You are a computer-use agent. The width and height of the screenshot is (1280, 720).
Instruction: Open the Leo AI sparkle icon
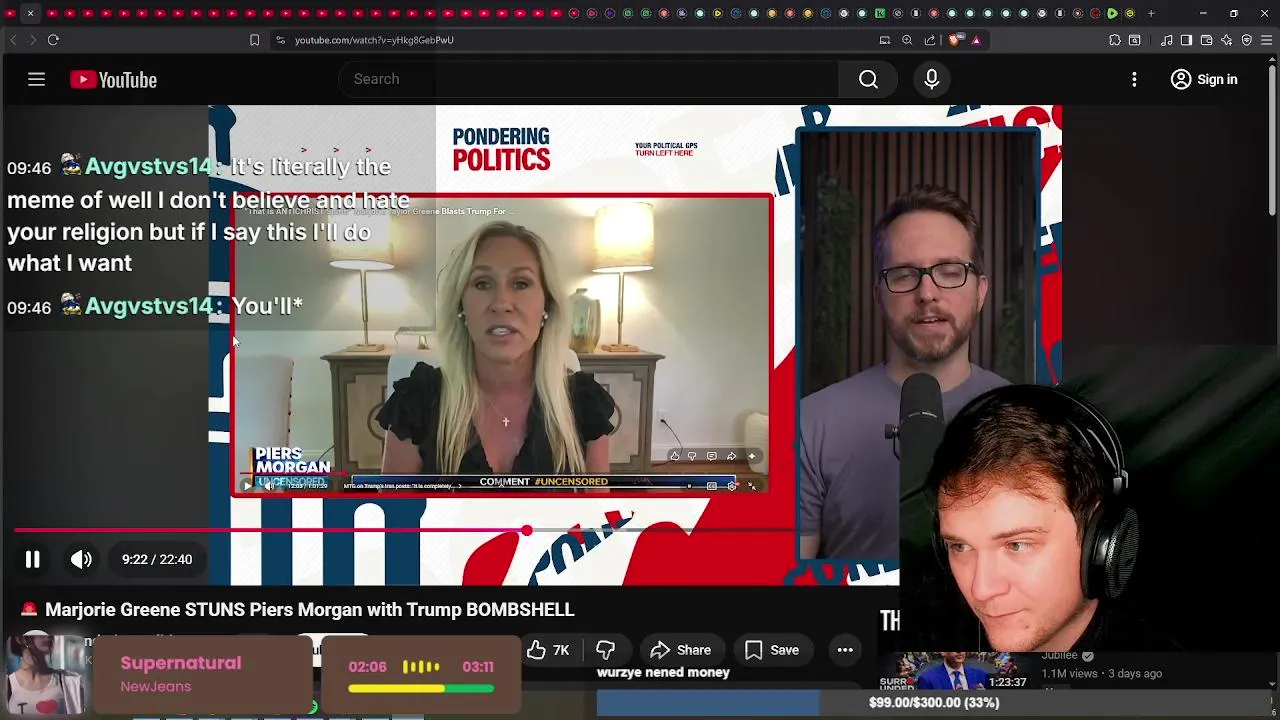coord(1227,40)
